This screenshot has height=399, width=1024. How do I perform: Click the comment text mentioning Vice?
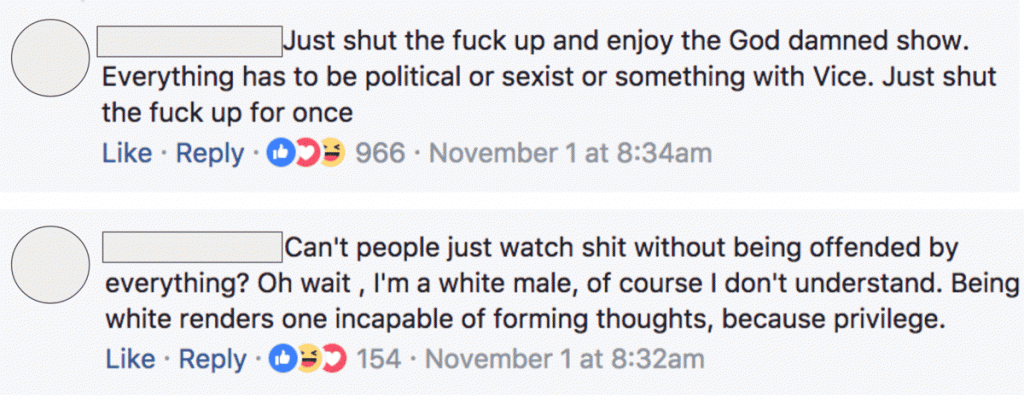point(549,78)
